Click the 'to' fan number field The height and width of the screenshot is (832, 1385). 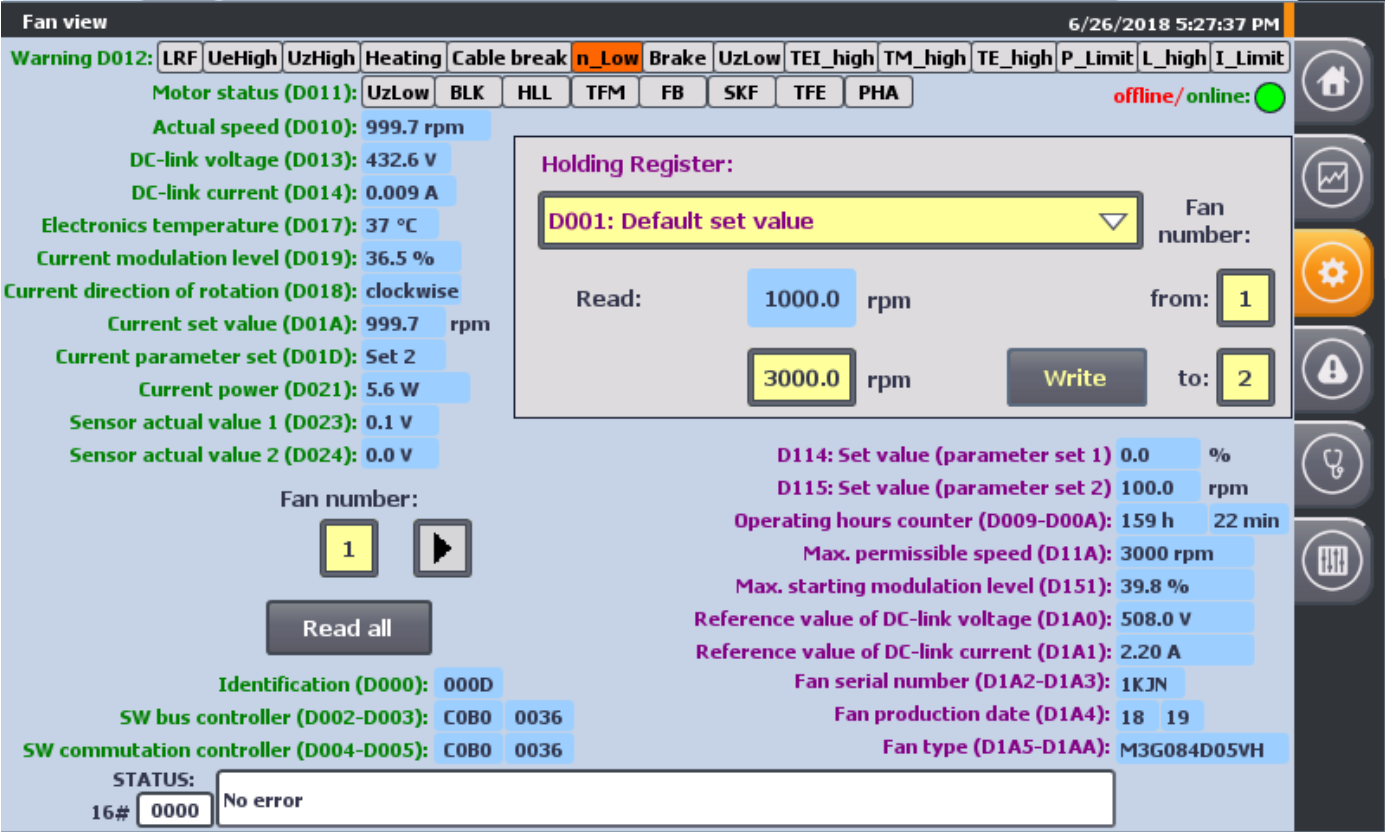[x=1245, y=378]
